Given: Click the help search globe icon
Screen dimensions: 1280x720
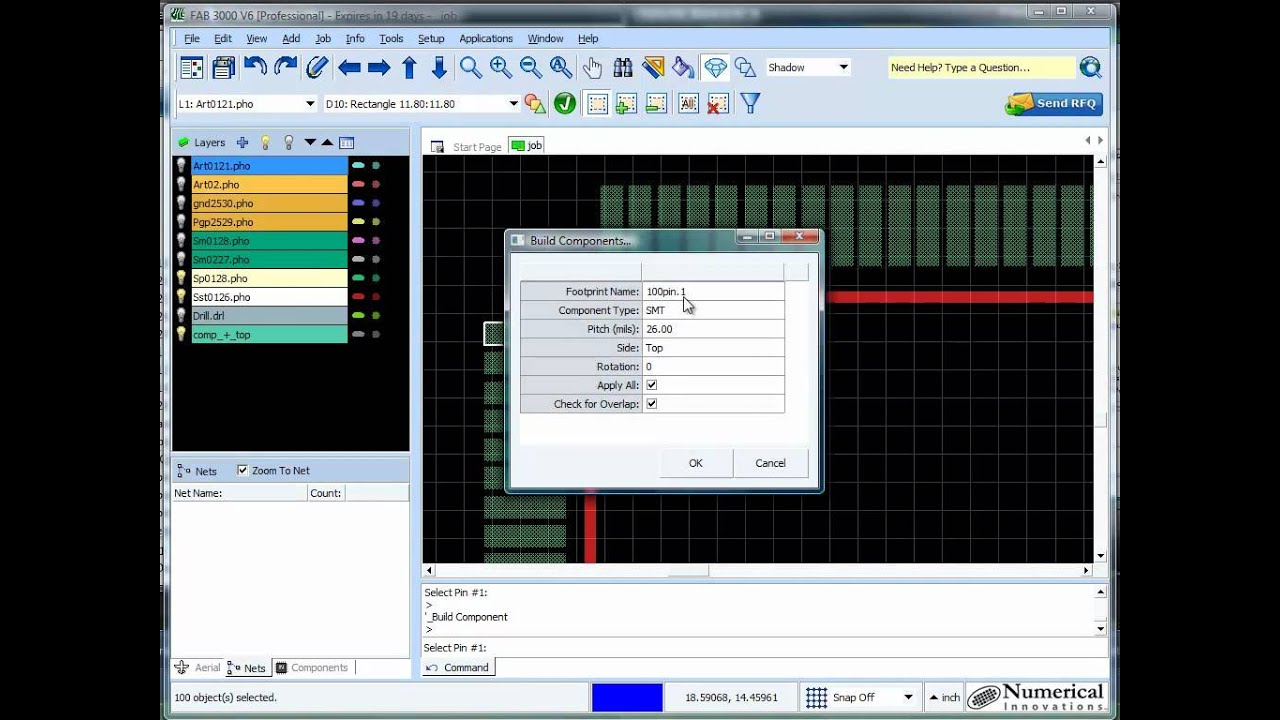Looking at the screenshot, I should pyautogui.click(x=1090, y=67).
